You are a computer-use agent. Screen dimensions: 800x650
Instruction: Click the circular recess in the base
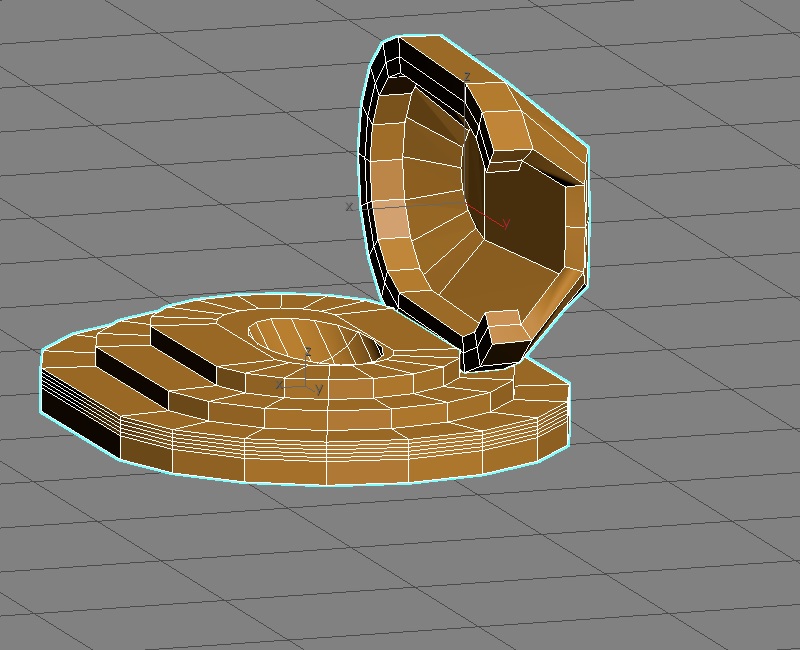[315, 340]
